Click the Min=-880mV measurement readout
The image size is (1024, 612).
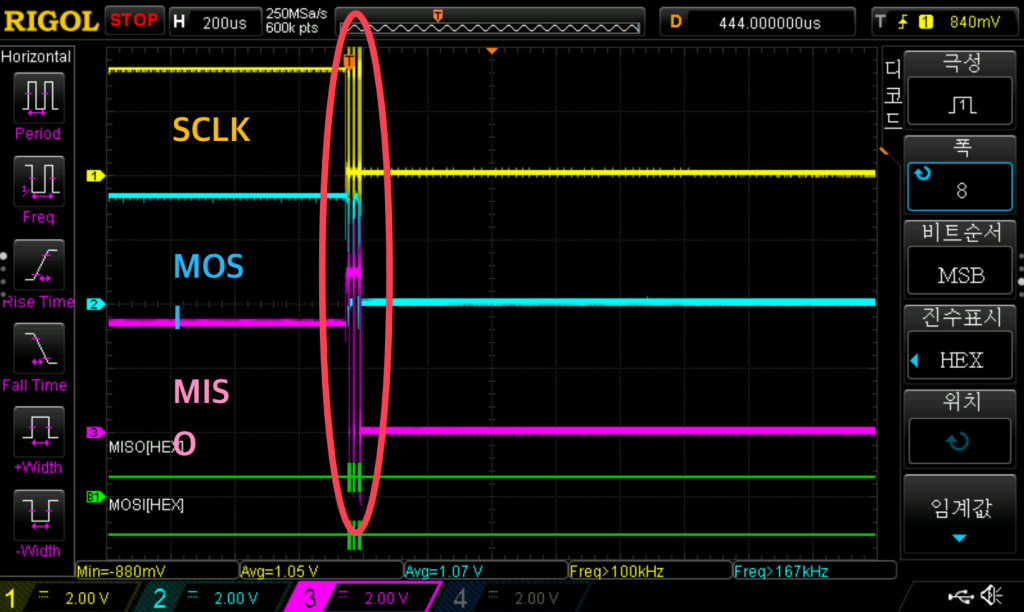(x=157, y=571)
